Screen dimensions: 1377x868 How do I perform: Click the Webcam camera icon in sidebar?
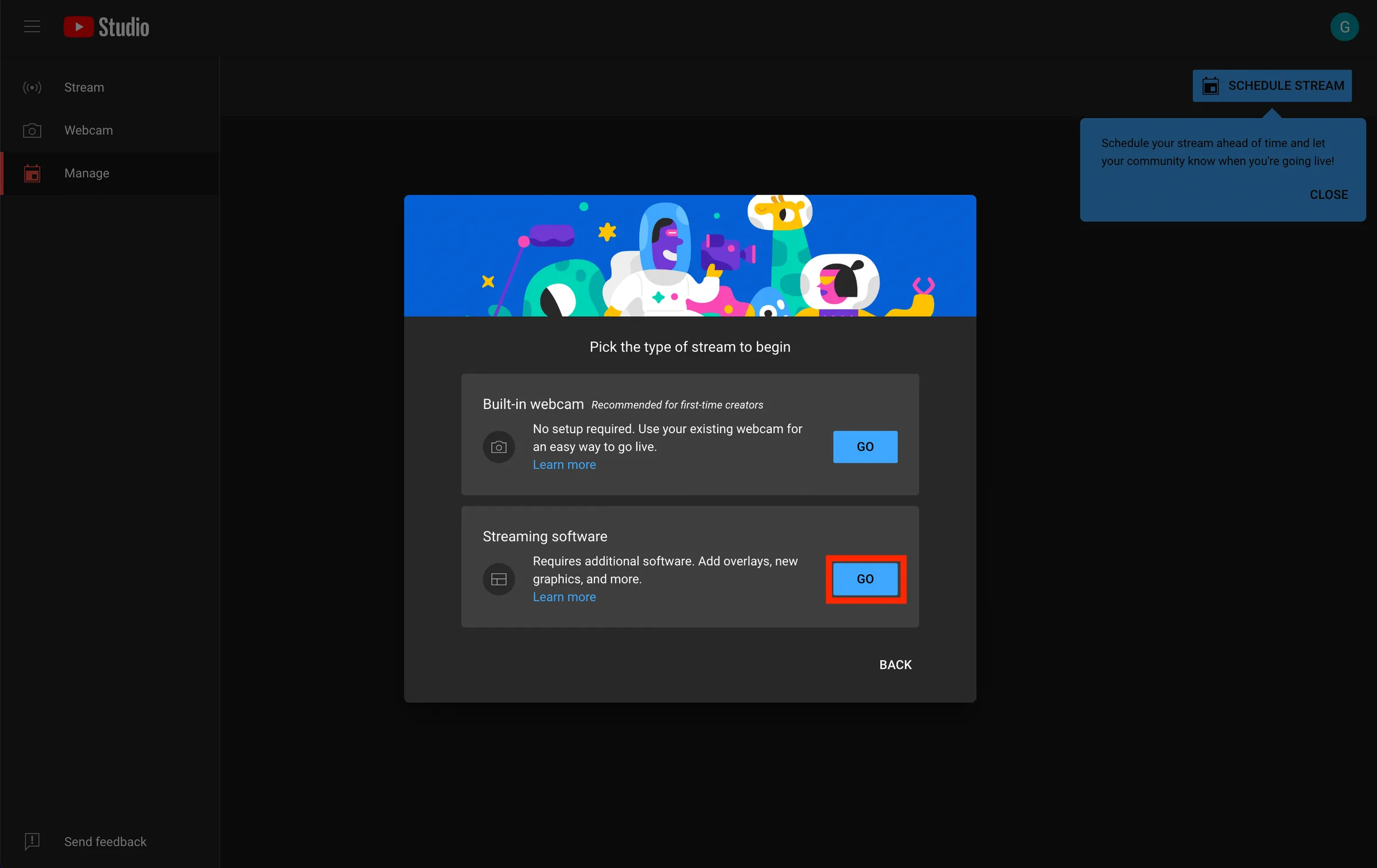(32, 130)
